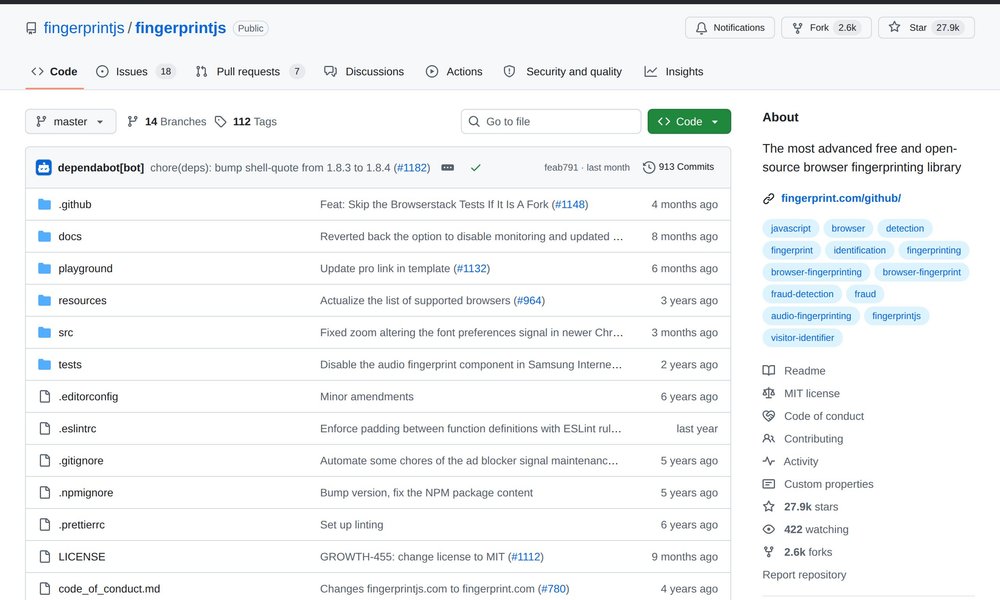Click the Star icon button
The width and height of the screenshot is (1000, 600).
pos(895,27)
